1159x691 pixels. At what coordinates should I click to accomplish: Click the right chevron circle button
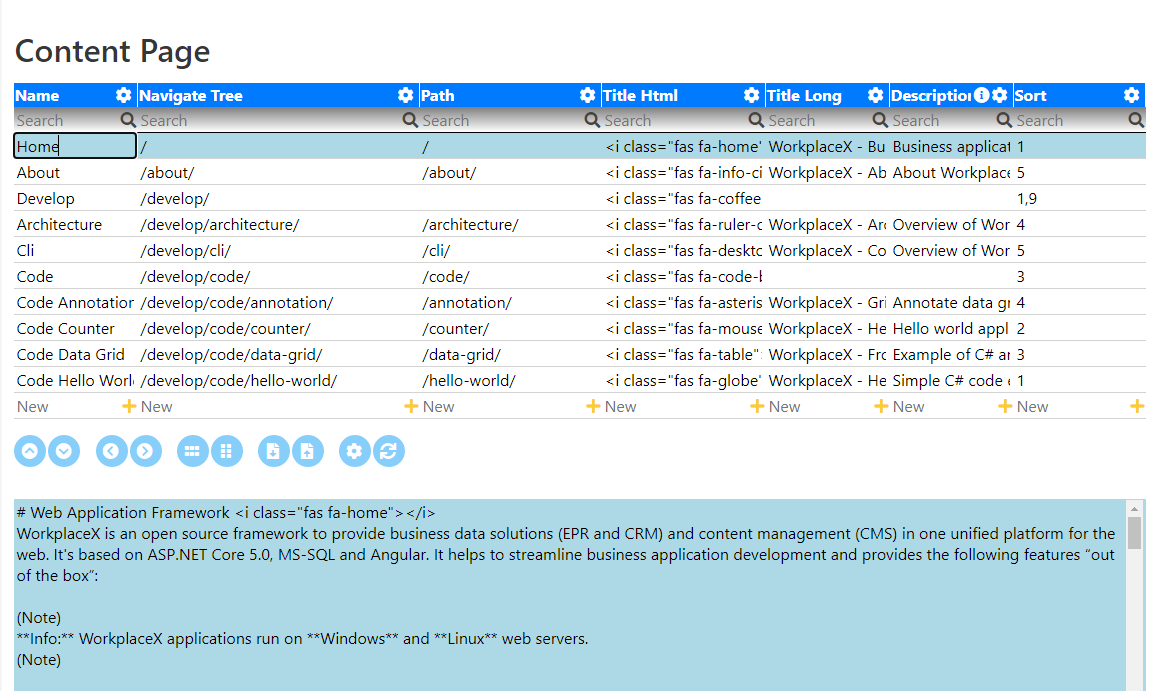pos(146,451)
